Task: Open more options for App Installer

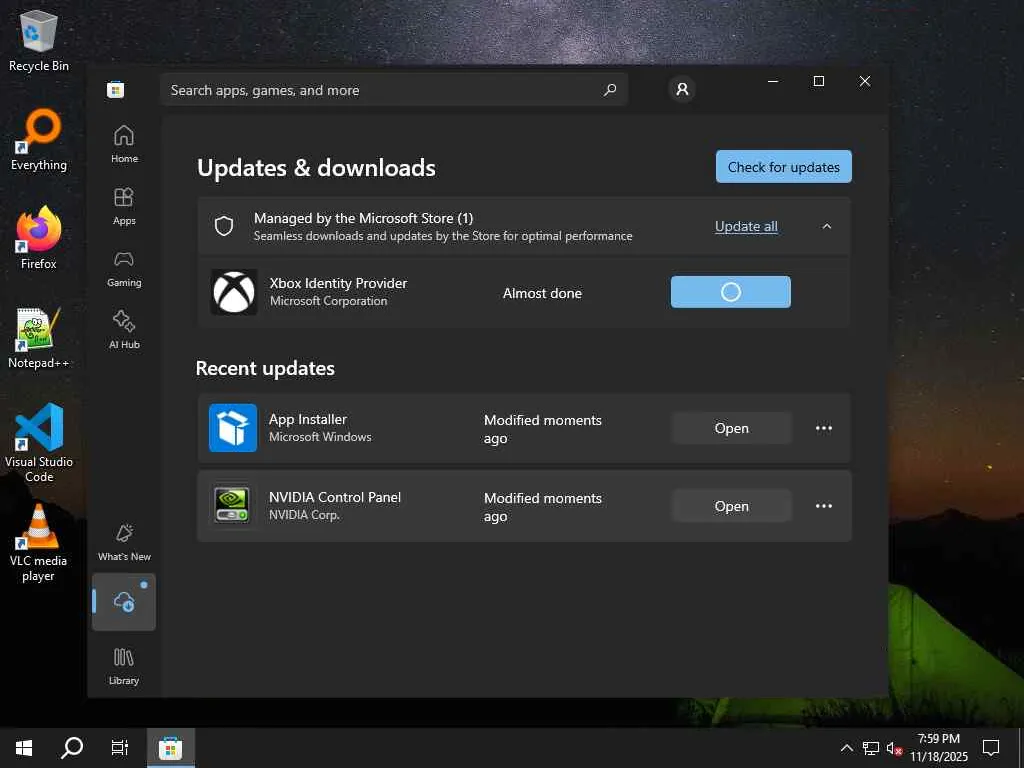Action: (x=824, y=428)
